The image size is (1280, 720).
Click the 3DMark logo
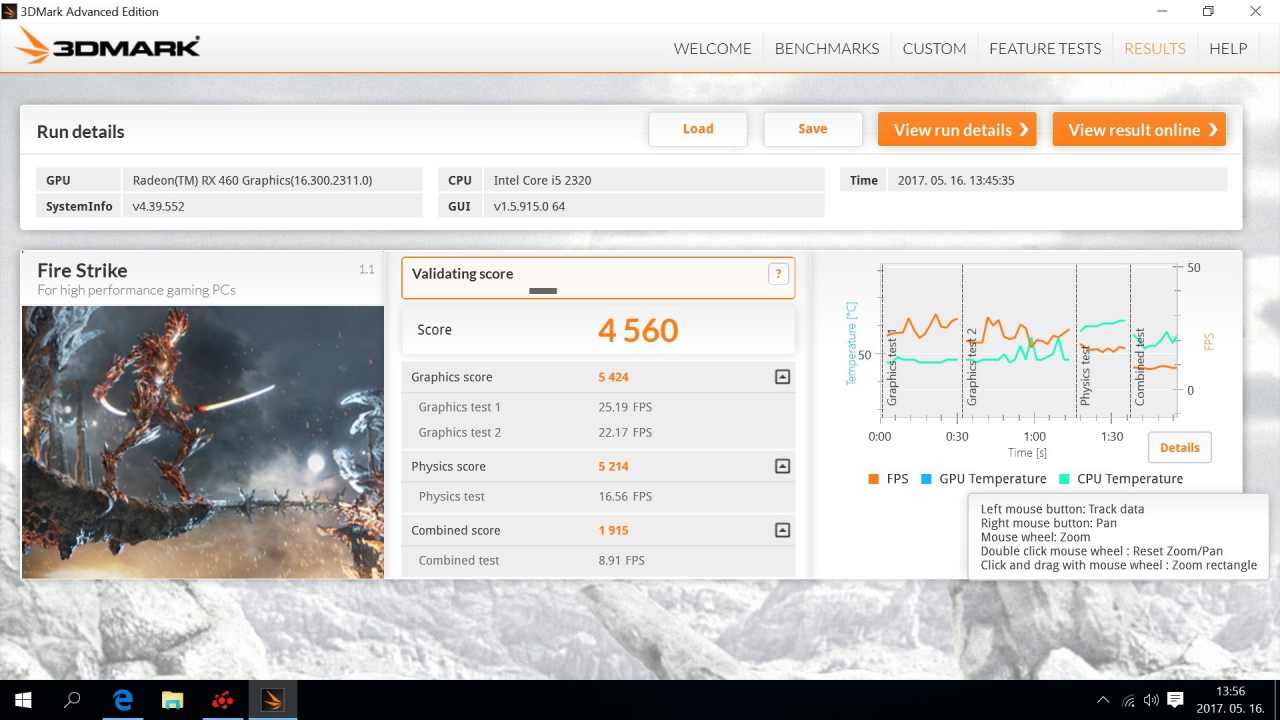(x=108, y=46)
